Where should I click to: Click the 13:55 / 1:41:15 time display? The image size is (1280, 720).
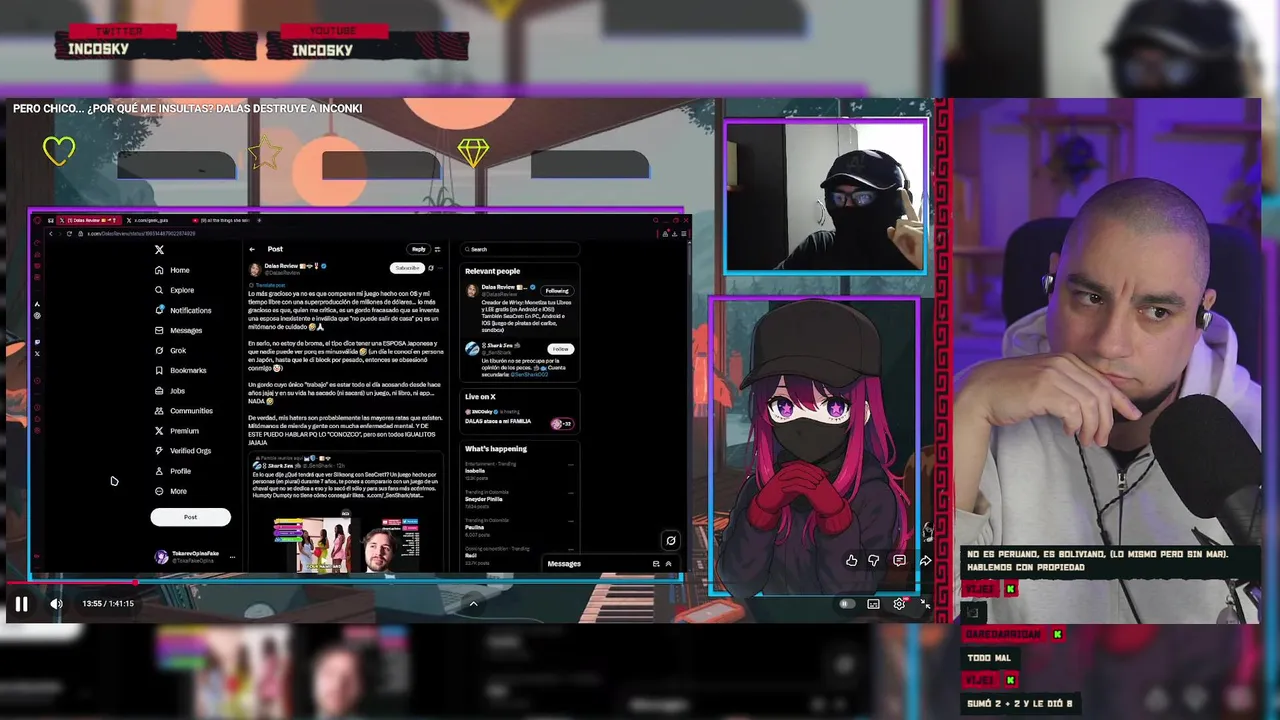coord(108,604)
